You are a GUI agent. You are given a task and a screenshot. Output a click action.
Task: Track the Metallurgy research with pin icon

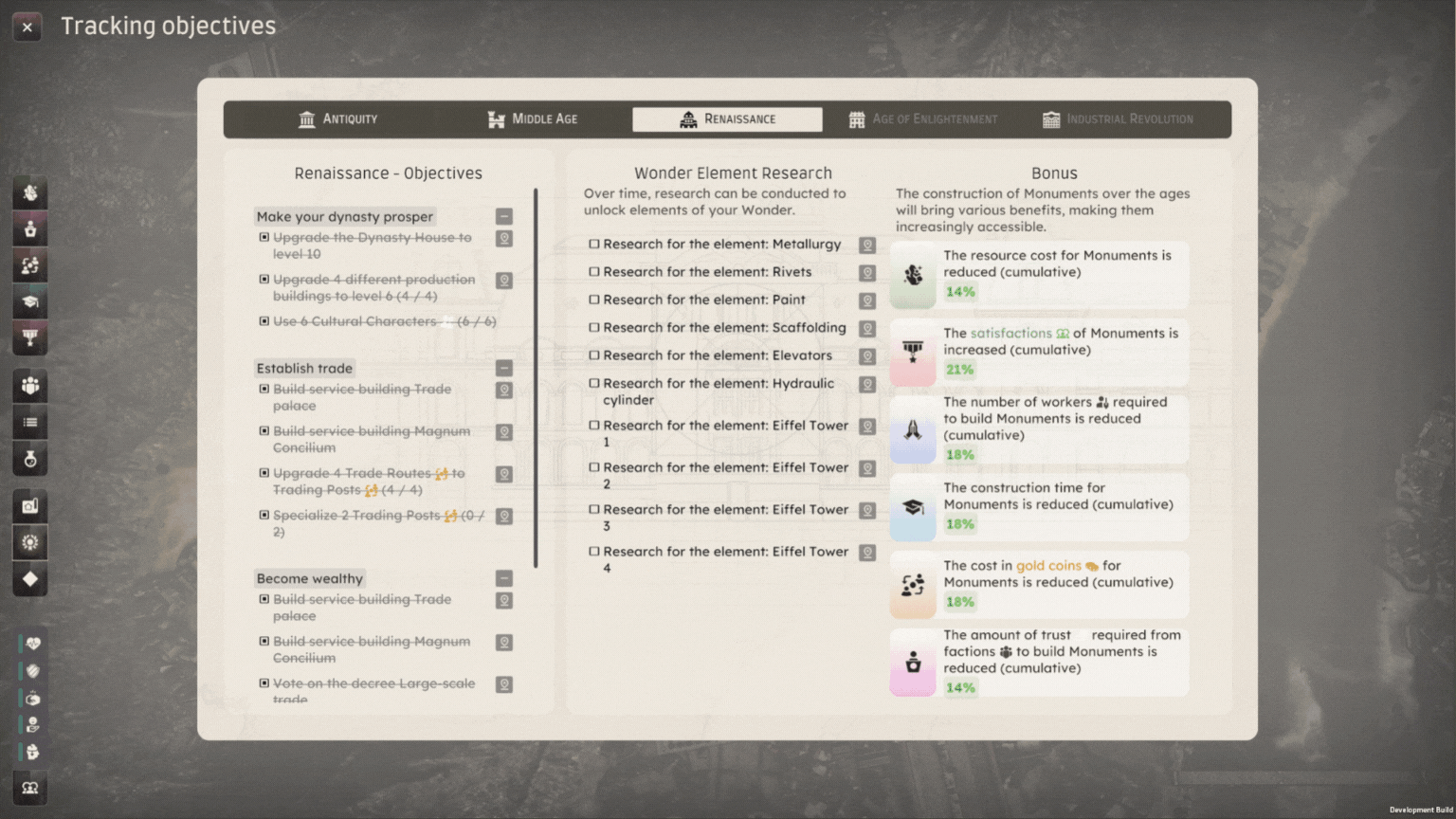[x=866, y=246]
